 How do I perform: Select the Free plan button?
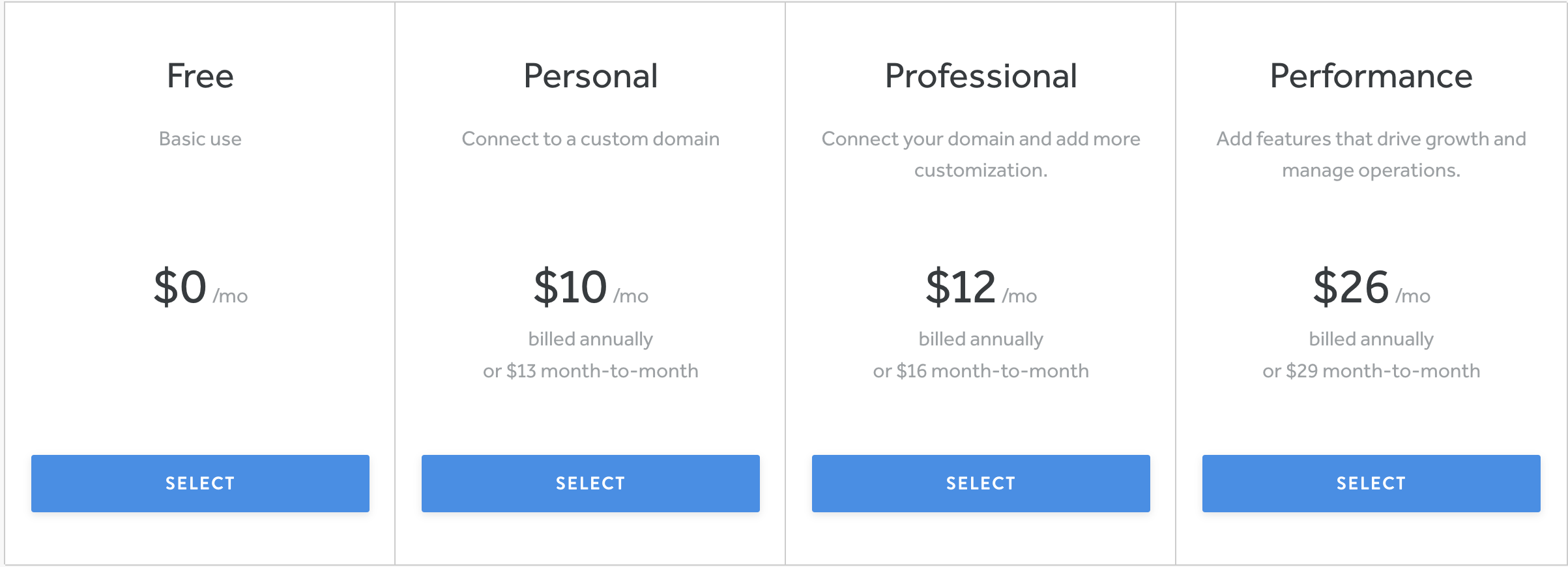coord(200,483)
